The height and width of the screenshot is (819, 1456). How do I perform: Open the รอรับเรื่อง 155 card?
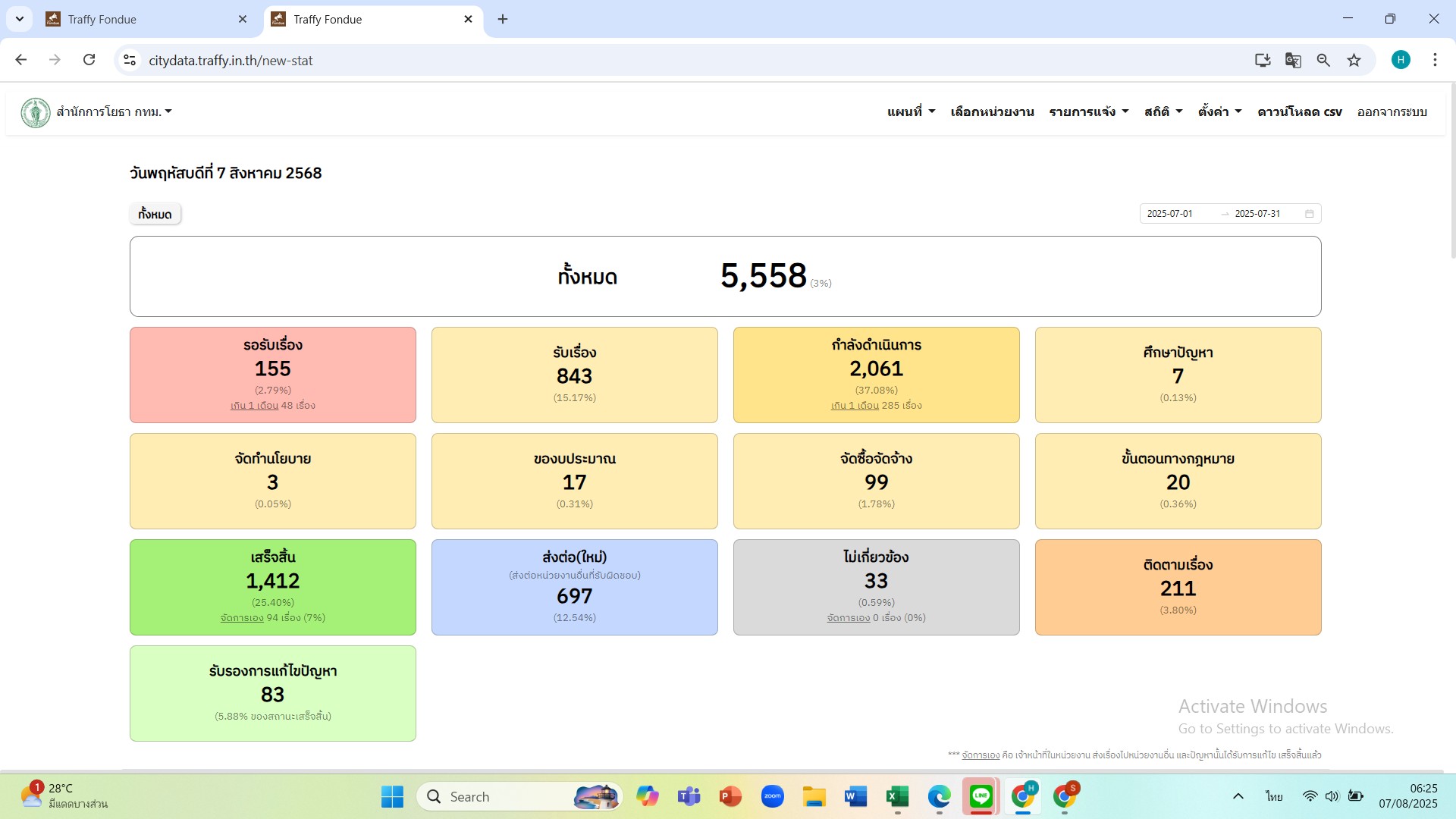273,375
